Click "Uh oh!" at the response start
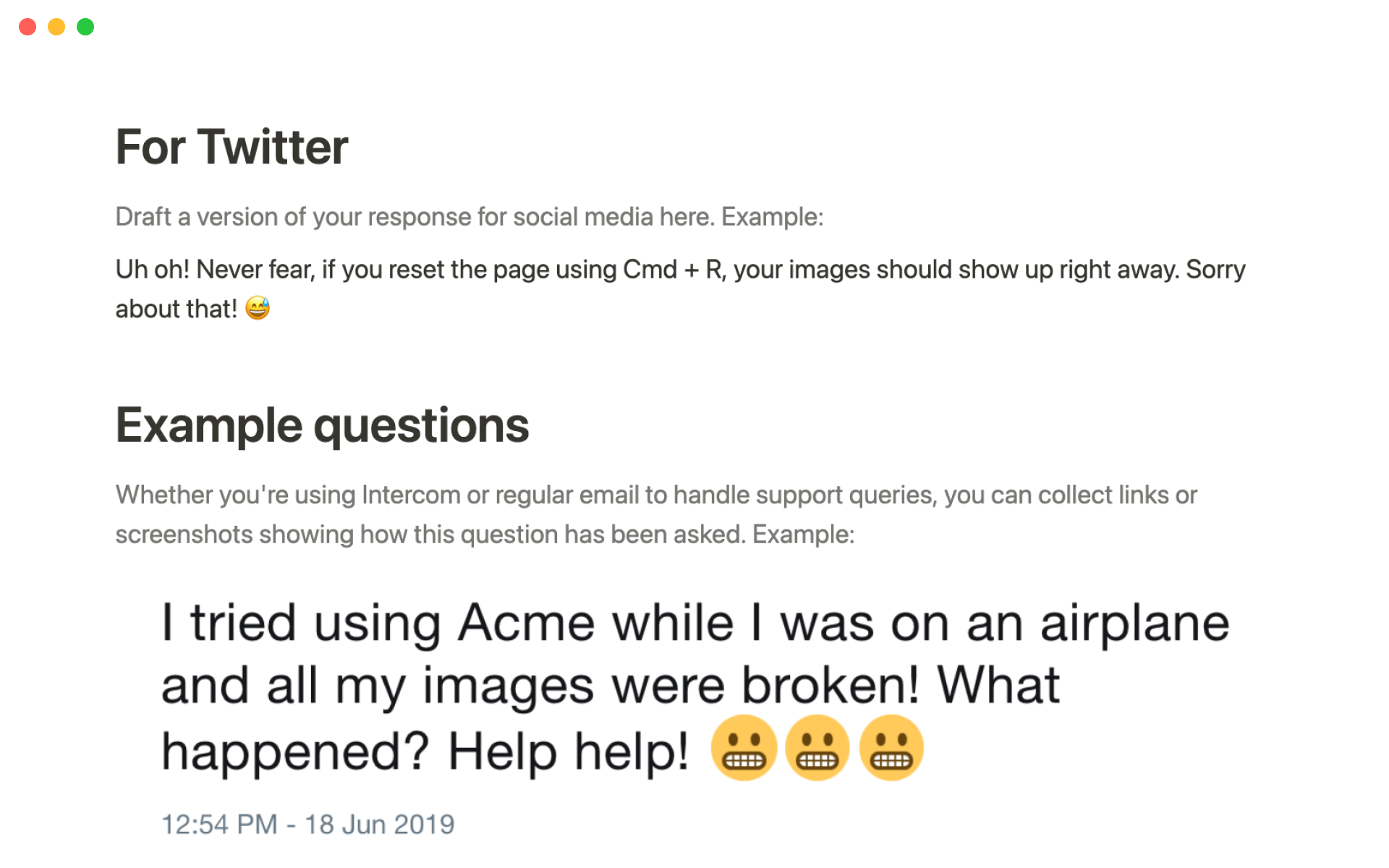This screenshot has height=868, width=1389. [152, 270]
